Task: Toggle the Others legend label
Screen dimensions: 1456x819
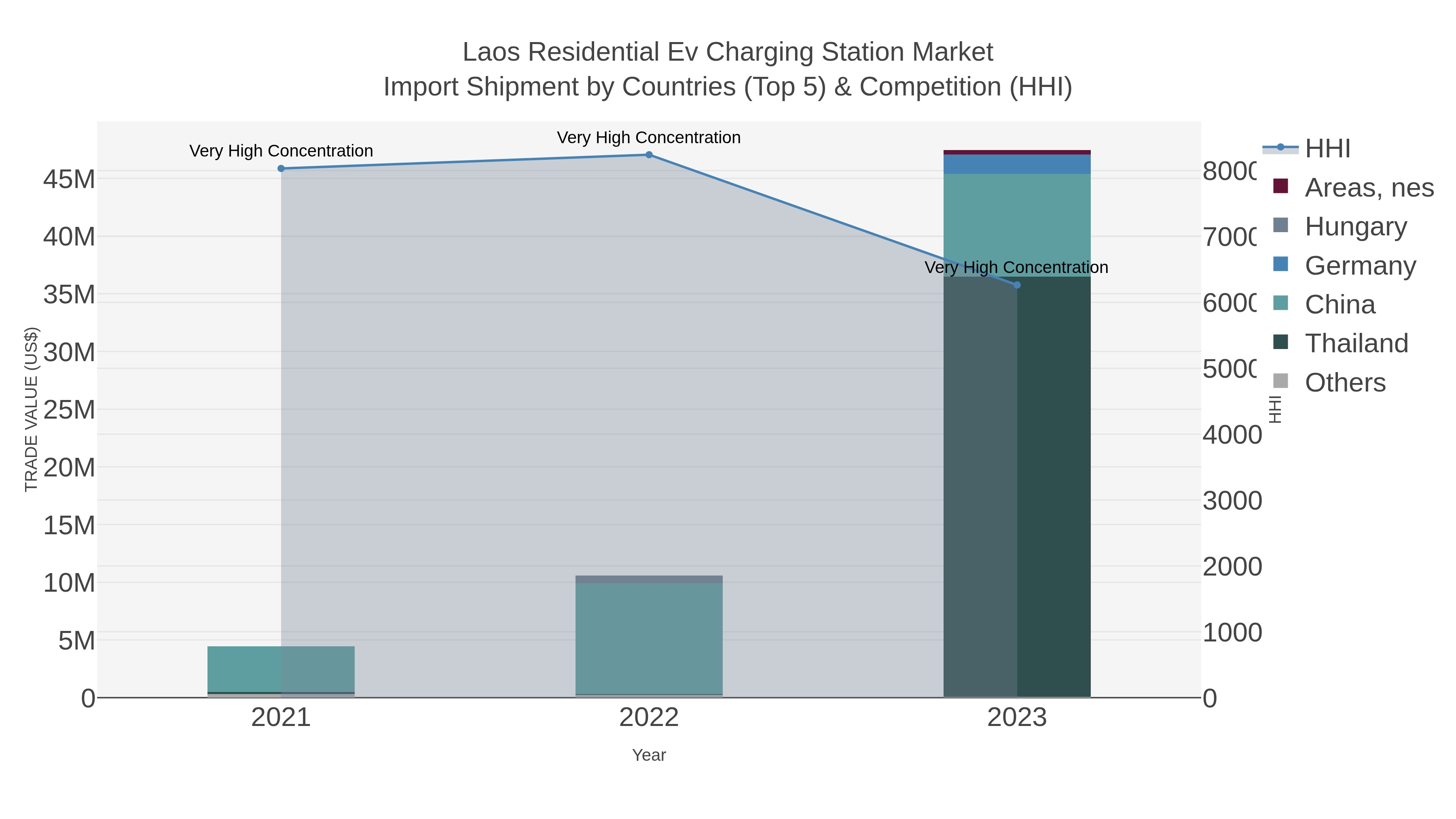Action: point(1345,383)
